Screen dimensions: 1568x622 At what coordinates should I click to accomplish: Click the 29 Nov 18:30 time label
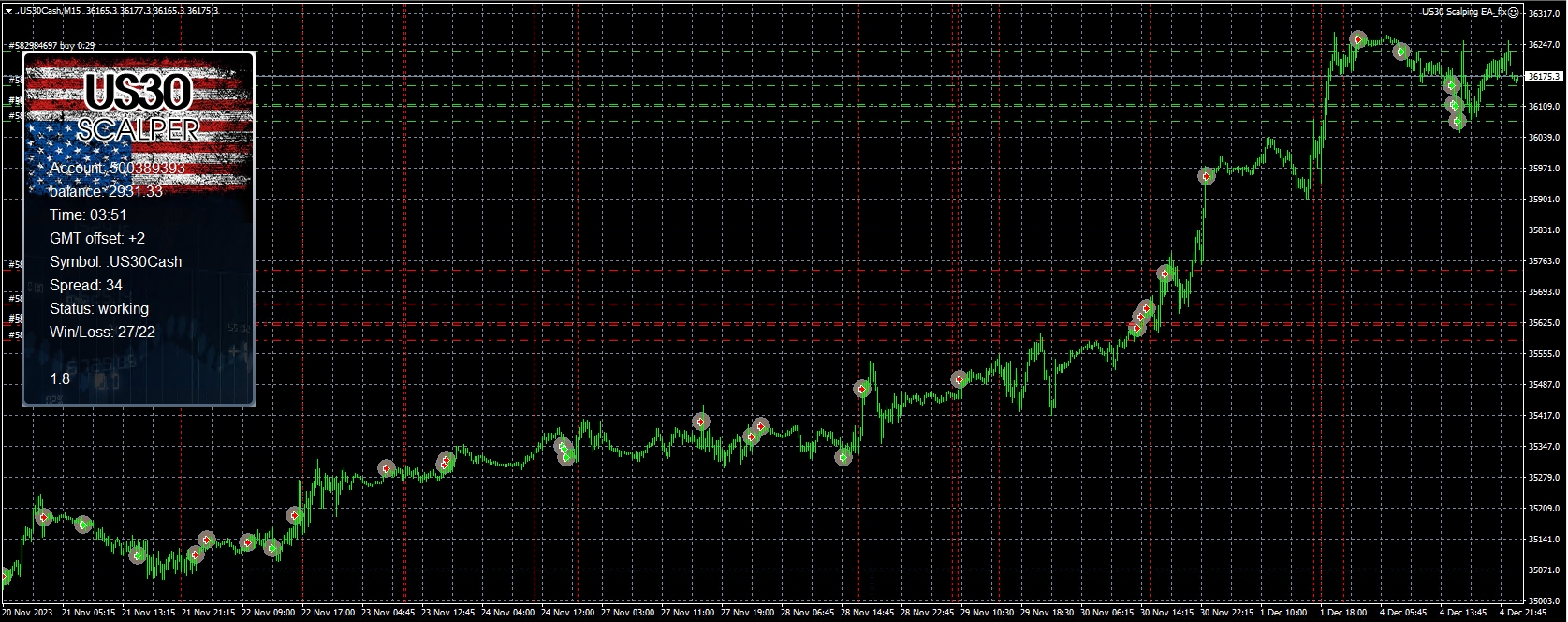click(1048, 613)
